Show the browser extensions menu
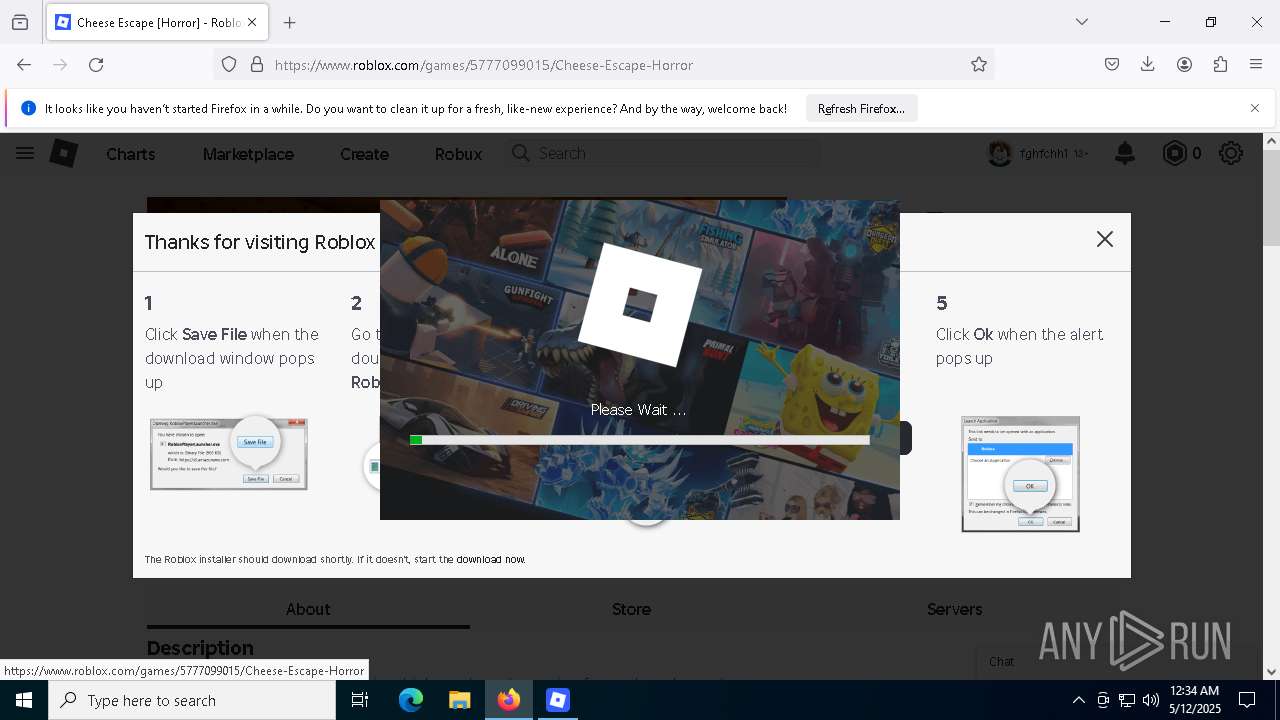This screenshot has height=720, width=1280. (1220, 64)
